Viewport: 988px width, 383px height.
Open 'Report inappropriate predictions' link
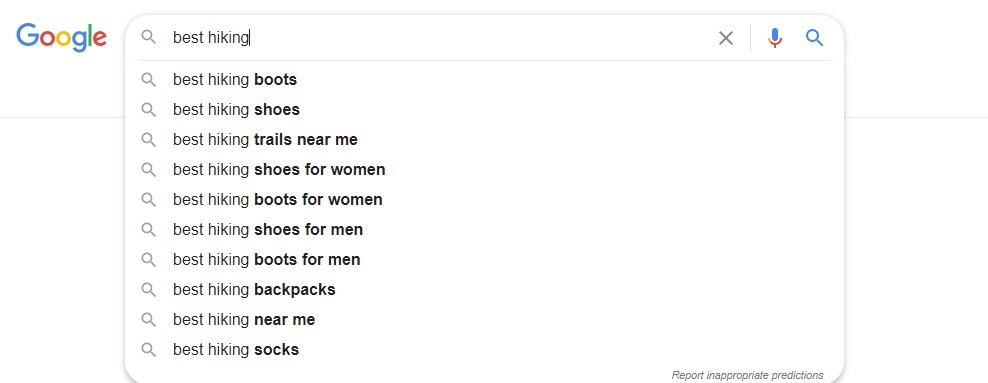pos(747,375)
